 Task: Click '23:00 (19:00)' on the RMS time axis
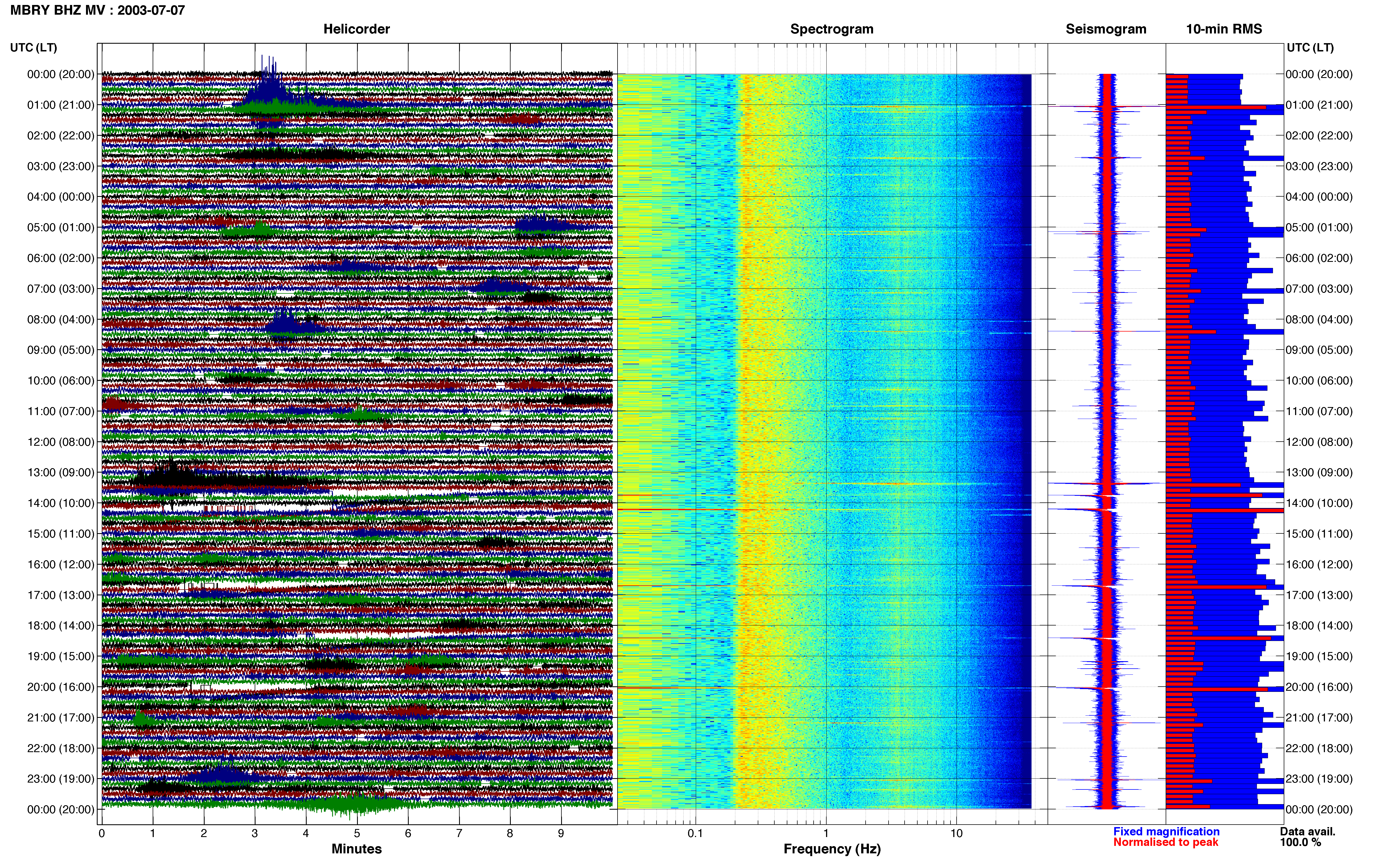(1319, 779)
